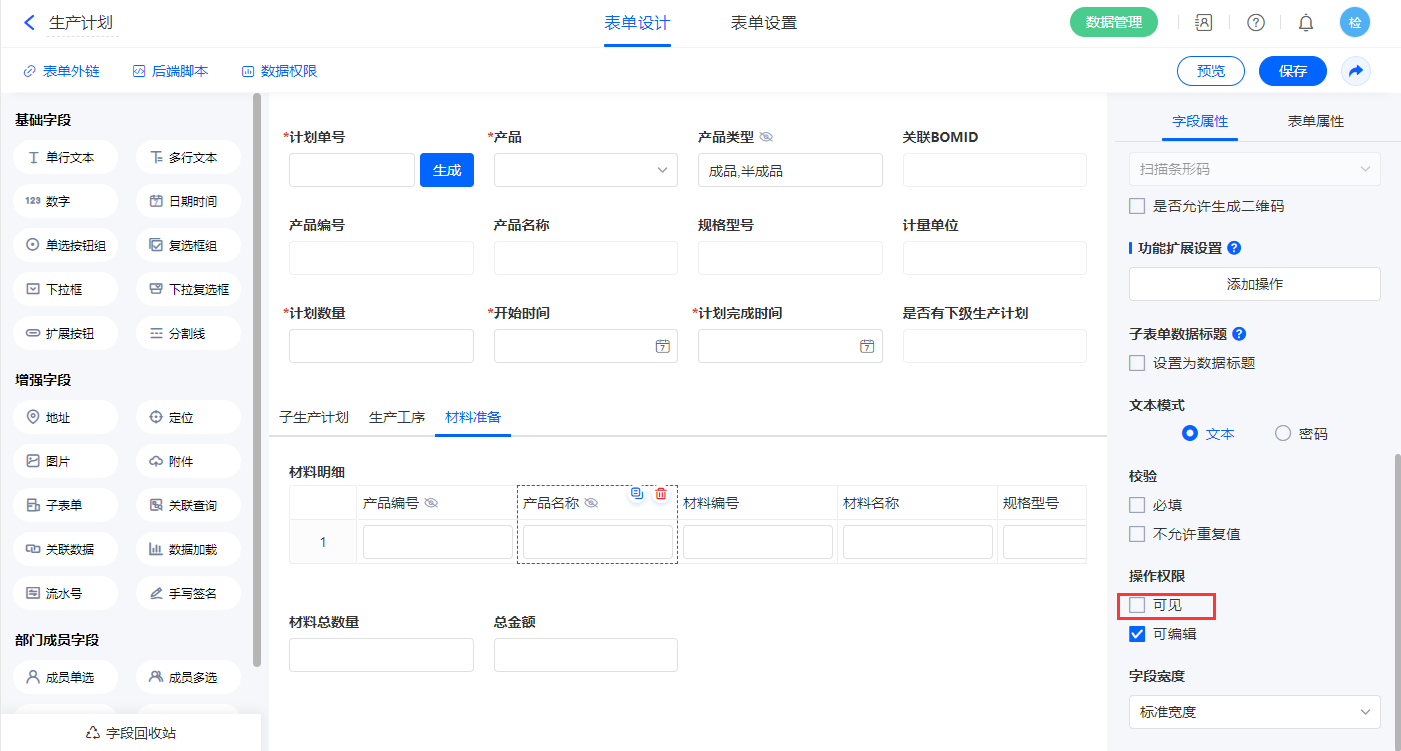The height and width of the screenshot is (751, 1401).
Task: Open the 字段宽度 标准宽度 dropdown
Action: click(1254, 712)
